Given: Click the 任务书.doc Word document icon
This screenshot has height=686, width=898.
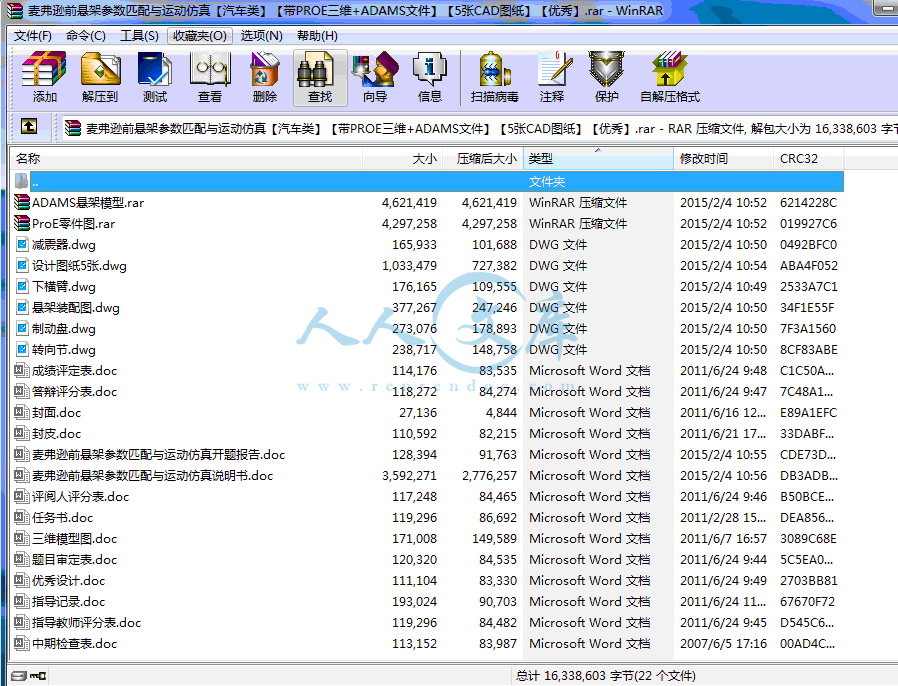Looking at the screenshot, I should click(x=22, y=518).
